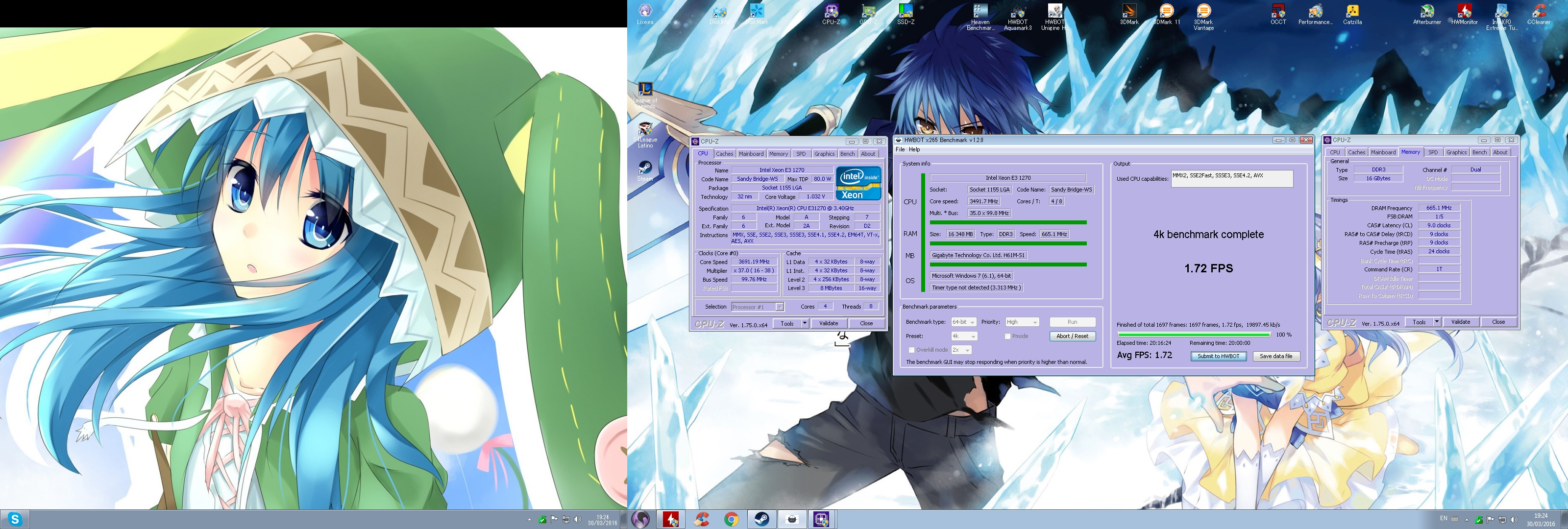The image size is (1568, 529).
Task: Expand Tools arrow in right CPU-Z window
Action: pyautogui.click(x=1437, y=322)
